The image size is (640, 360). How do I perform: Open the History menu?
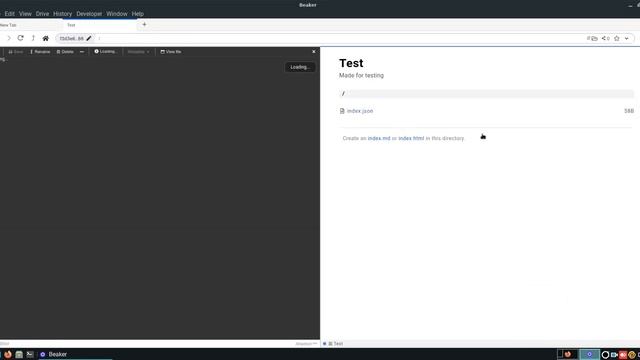62,13
